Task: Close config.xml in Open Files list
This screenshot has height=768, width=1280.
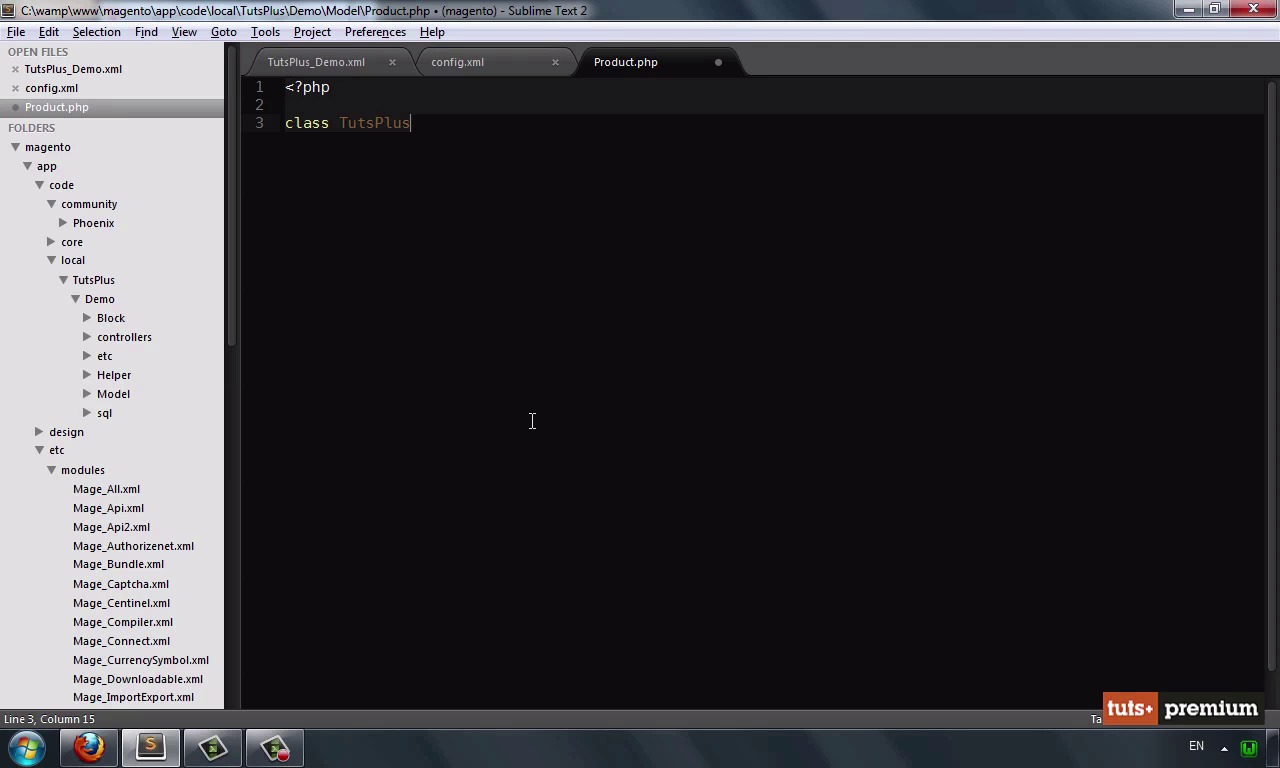Action: 15,89
